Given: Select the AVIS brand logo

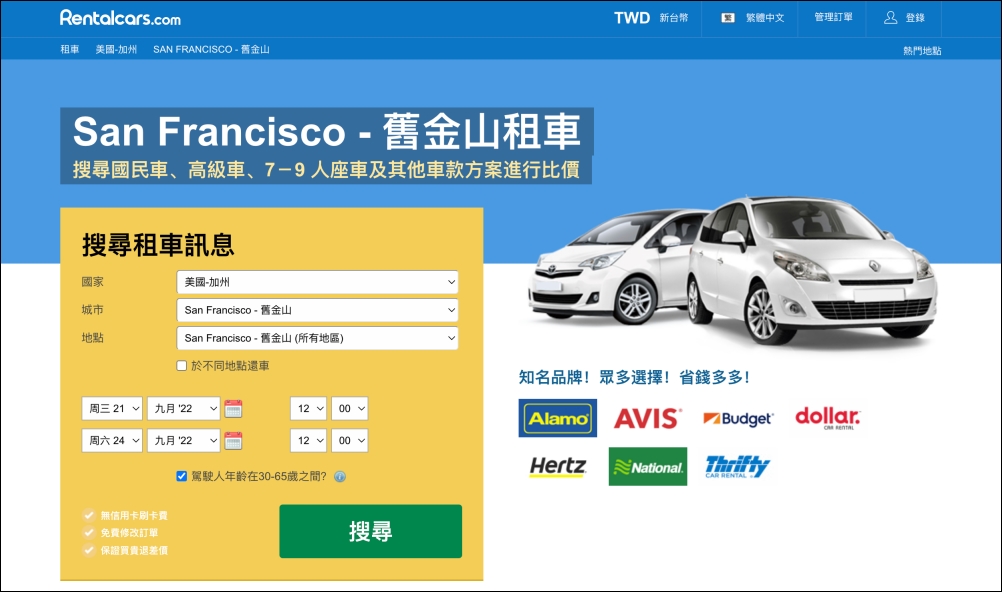Looking at the screenshot, I should (x=647, y=419).
